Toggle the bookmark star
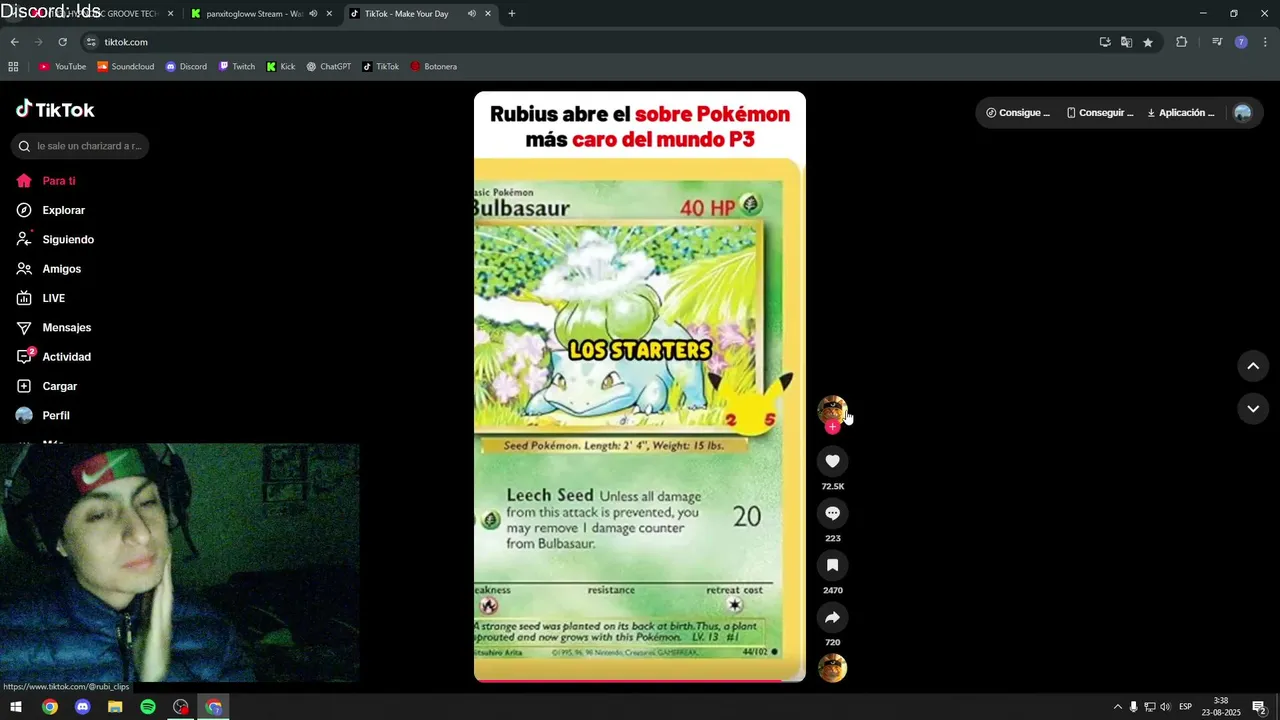1280x720 pixels. (x=1148, y=42)
